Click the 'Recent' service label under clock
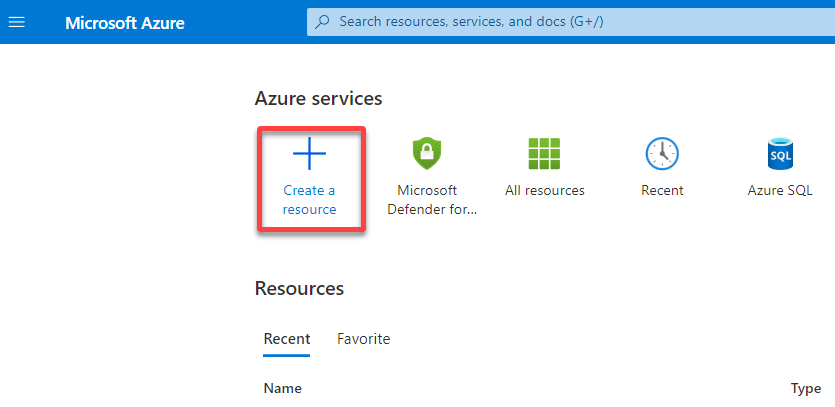Image resolution: width=835 pixels, height=407 pixels. tap(662, 190)
